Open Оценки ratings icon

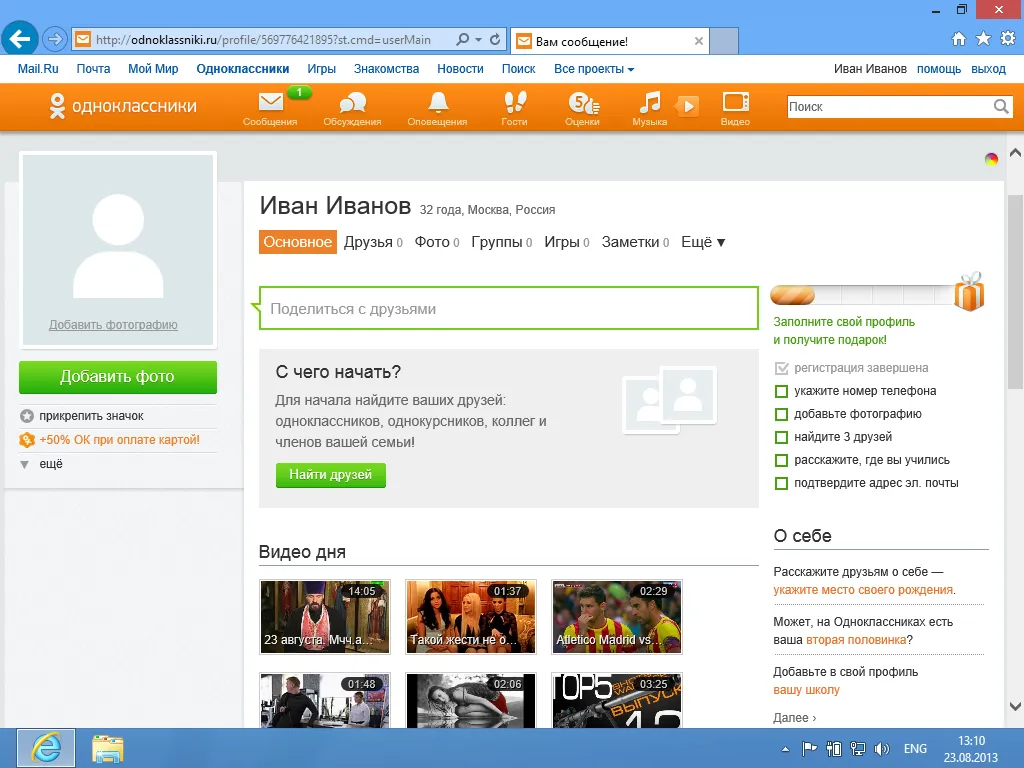click(x=583, y=103)
